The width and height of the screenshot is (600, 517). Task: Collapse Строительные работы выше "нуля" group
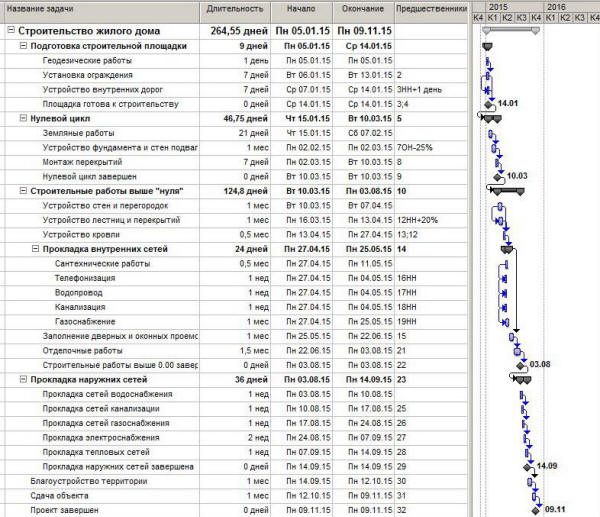(x=23, y=191)
